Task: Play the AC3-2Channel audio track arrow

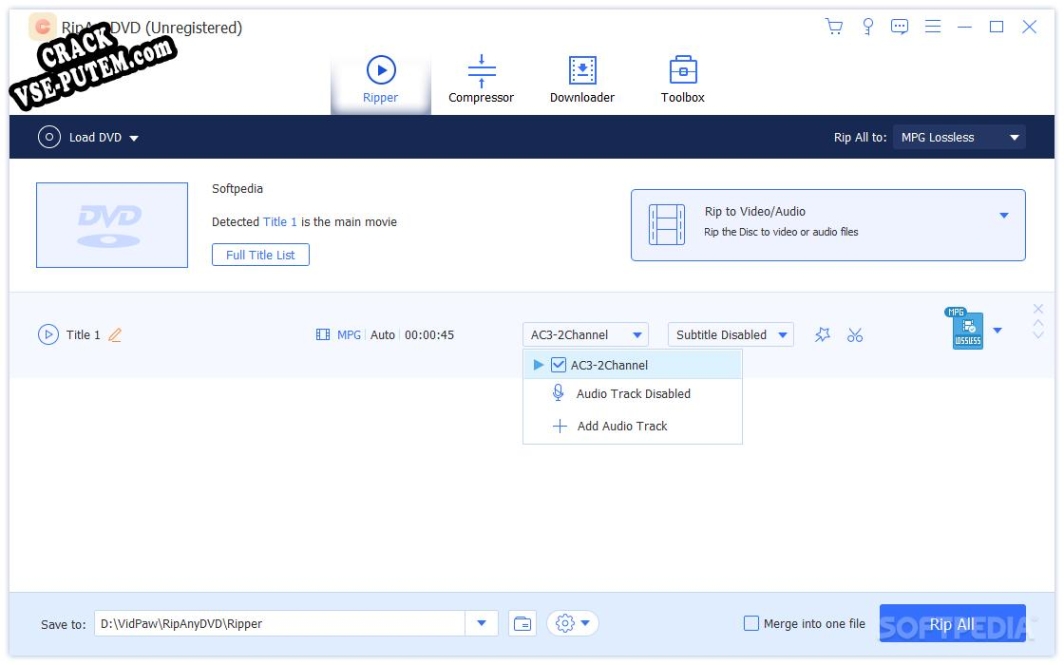Action: click(538, 365)
